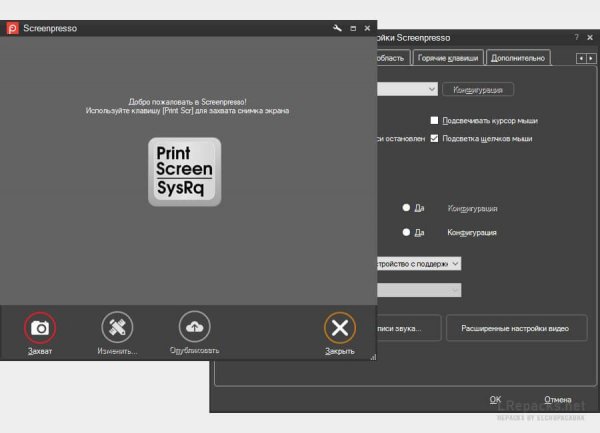Open the greyed-out dropdown below the device list

pyautogui.click(x=419, y=290)
